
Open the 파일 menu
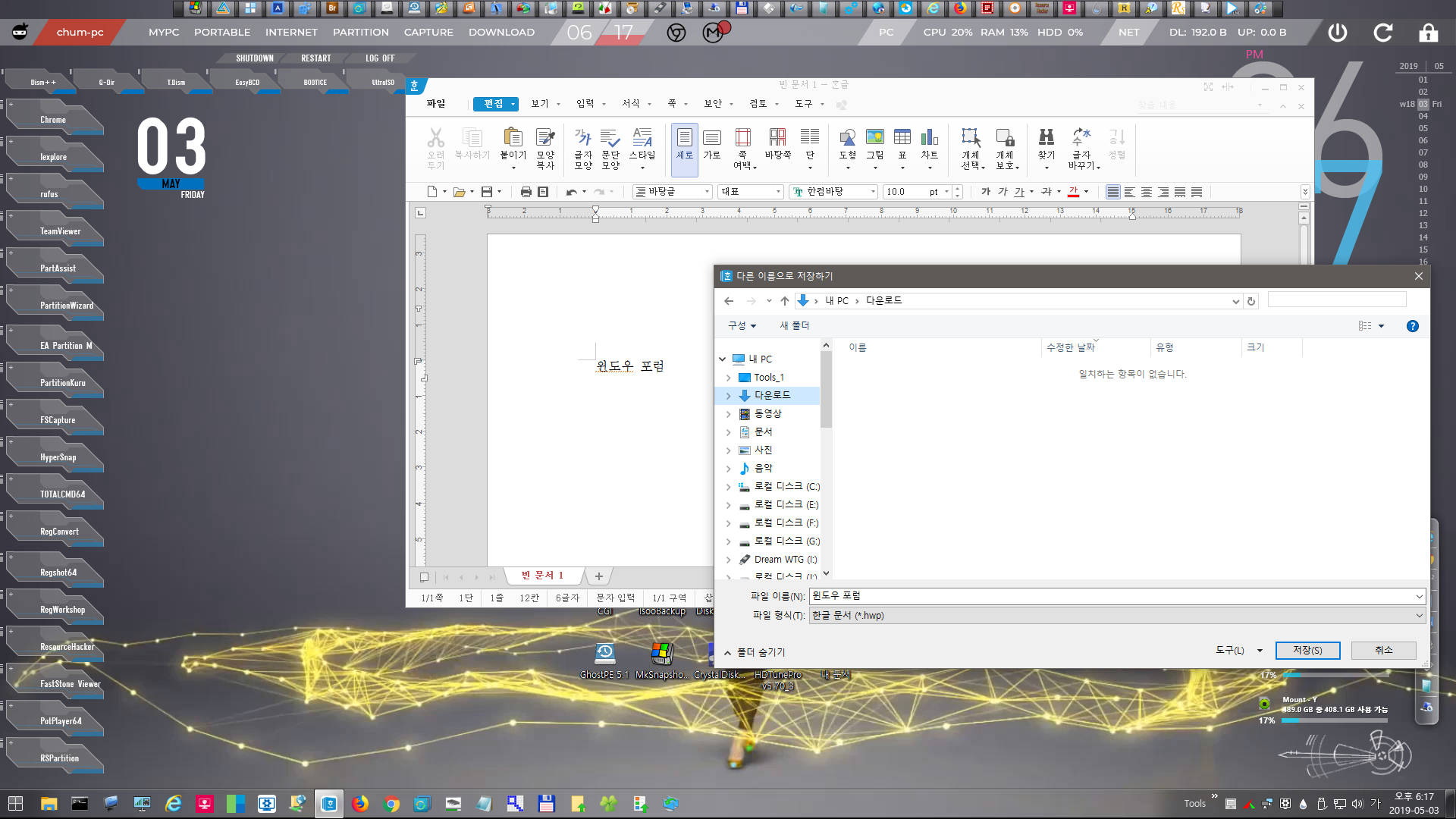pyautogui.click(x=436, y=104)
